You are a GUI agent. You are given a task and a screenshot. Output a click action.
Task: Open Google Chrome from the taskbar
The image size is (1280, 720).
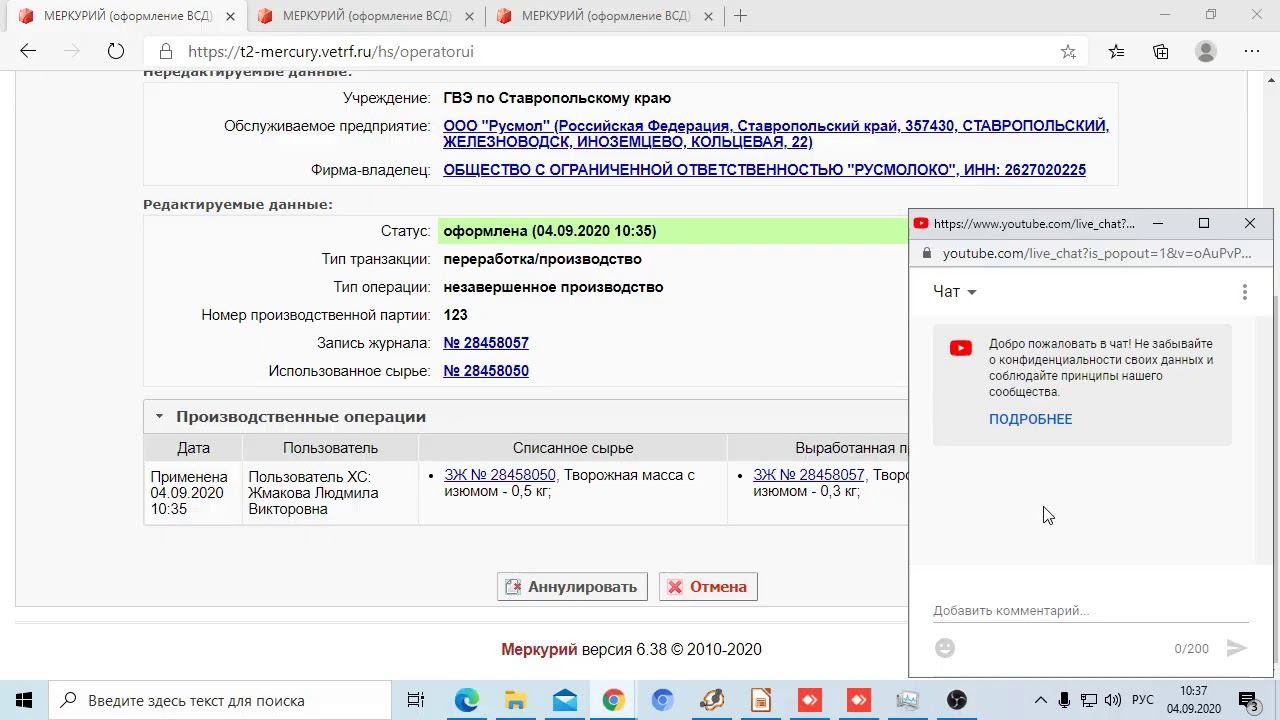pyautogui.click(x=613, y=700)
